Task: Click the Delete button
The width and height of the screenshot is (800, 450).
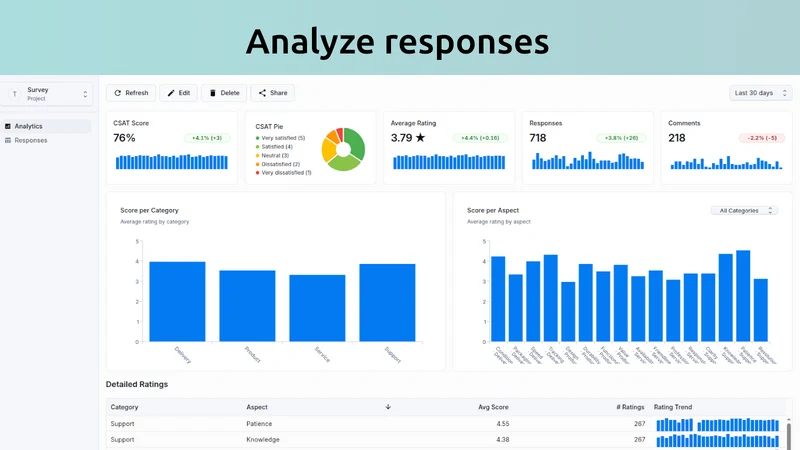Action: point(223,93)
